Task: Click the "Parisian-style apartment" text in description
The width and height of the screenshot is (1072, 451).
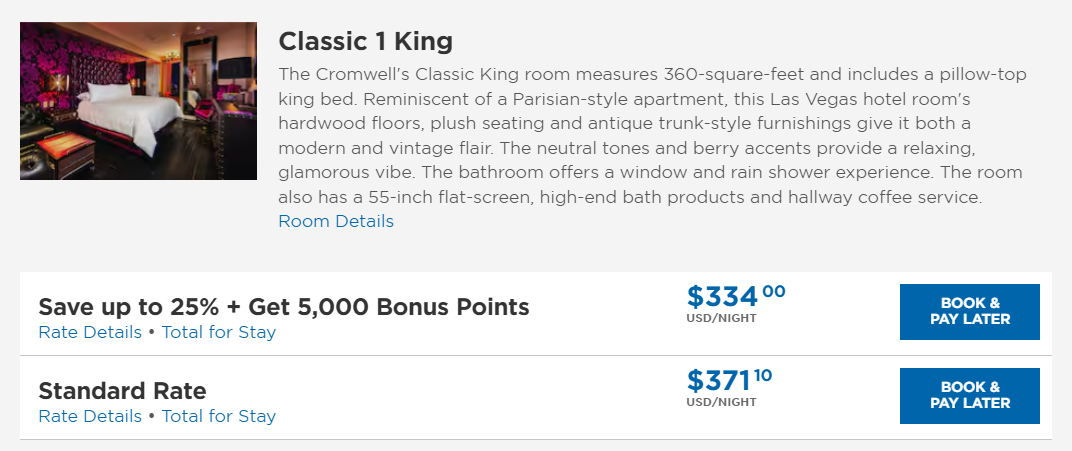Action: (x=588, y=100)
